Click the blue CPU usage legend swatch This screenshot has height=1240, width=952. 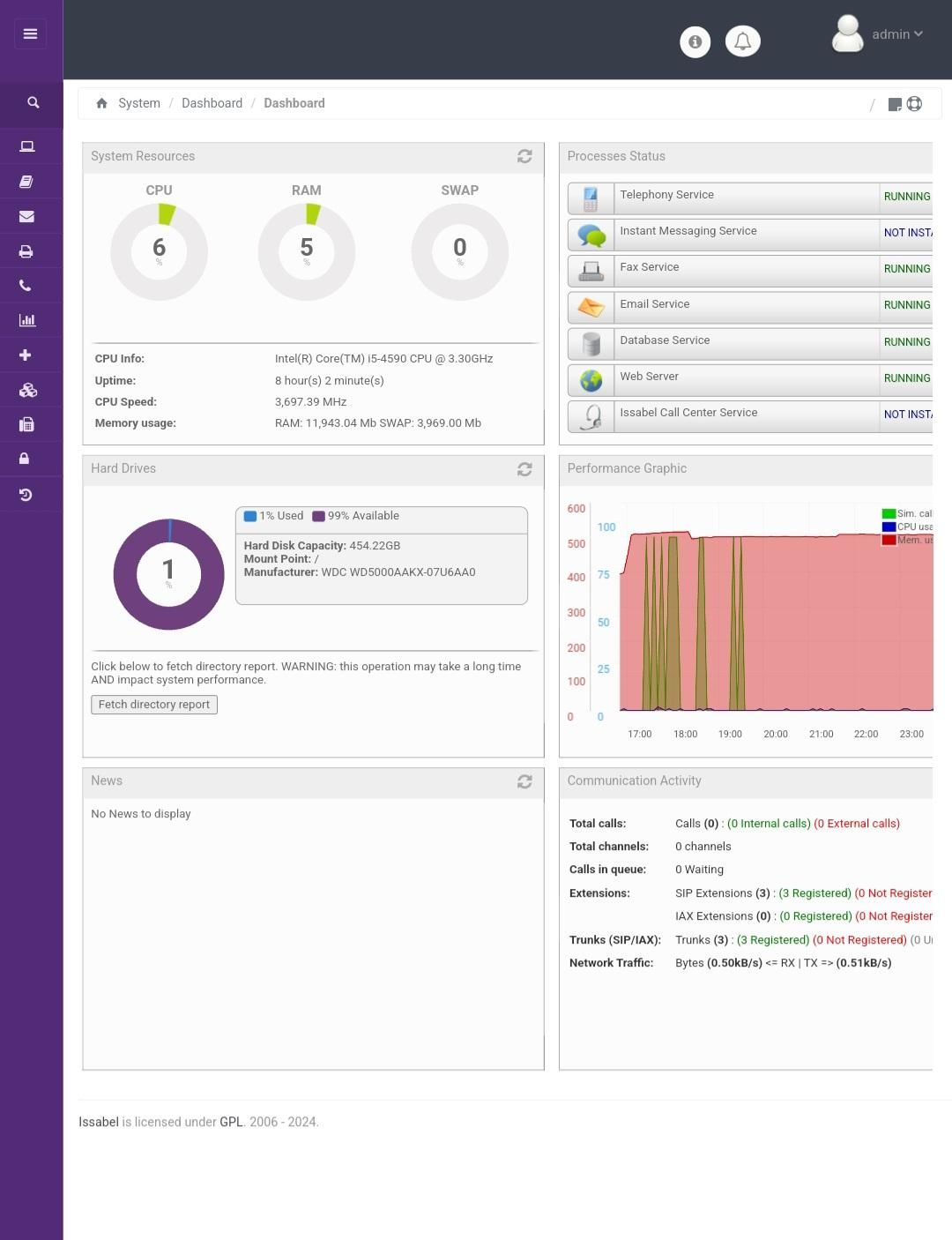tap(889, 527)
